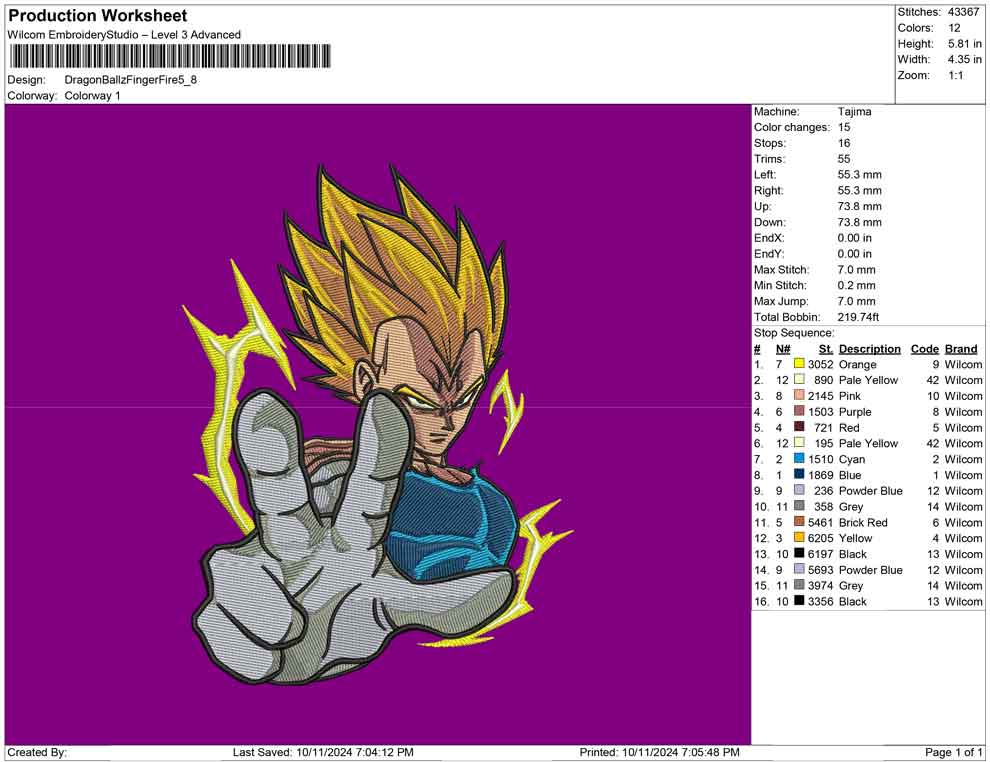
Task: Click the barcode below the software name
Action: (x=168, y=56)
